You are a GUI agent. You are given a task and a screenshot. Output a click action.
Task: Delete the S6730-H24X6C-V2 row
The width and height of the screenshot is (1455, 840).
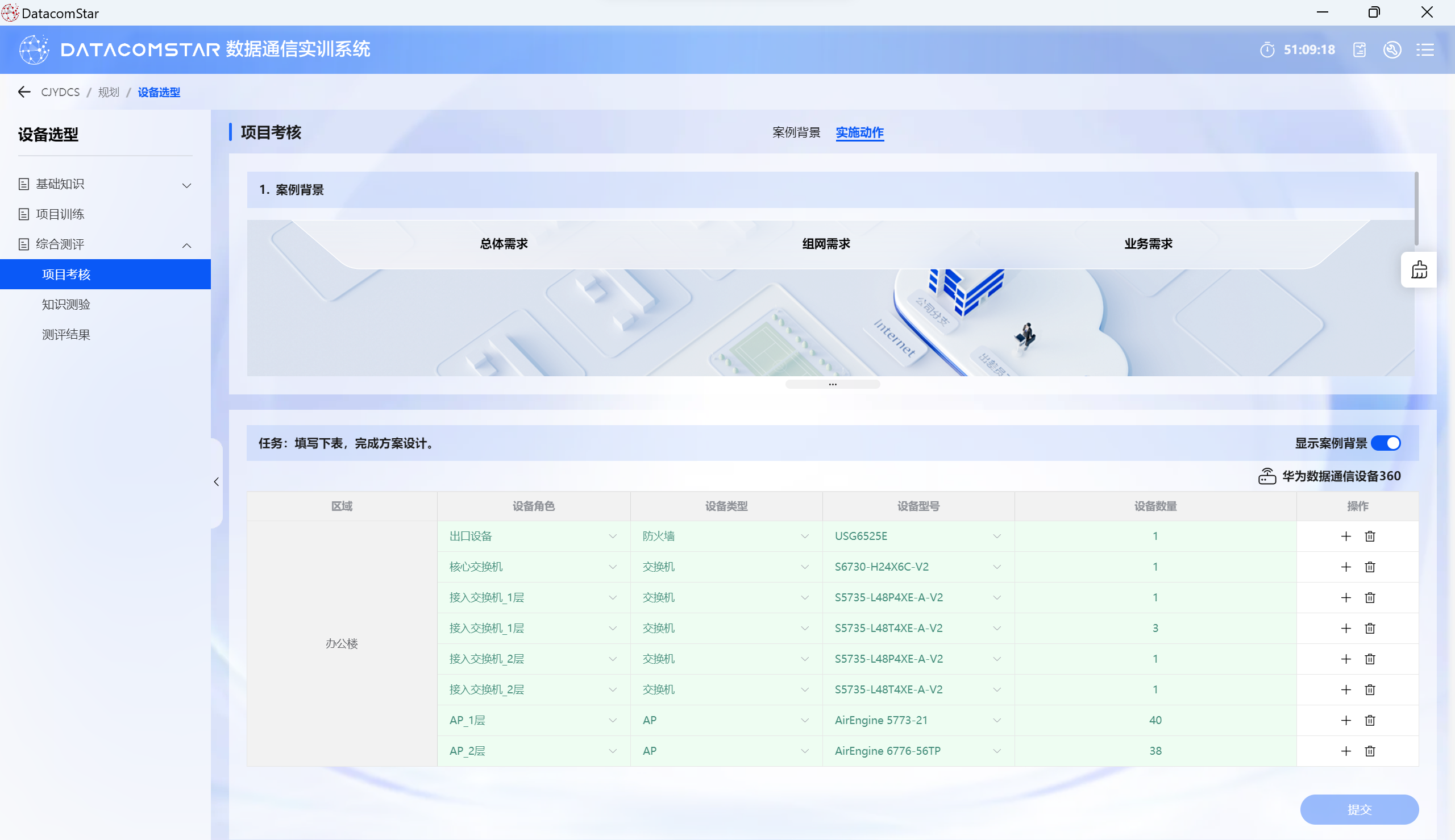(1370, 567)
